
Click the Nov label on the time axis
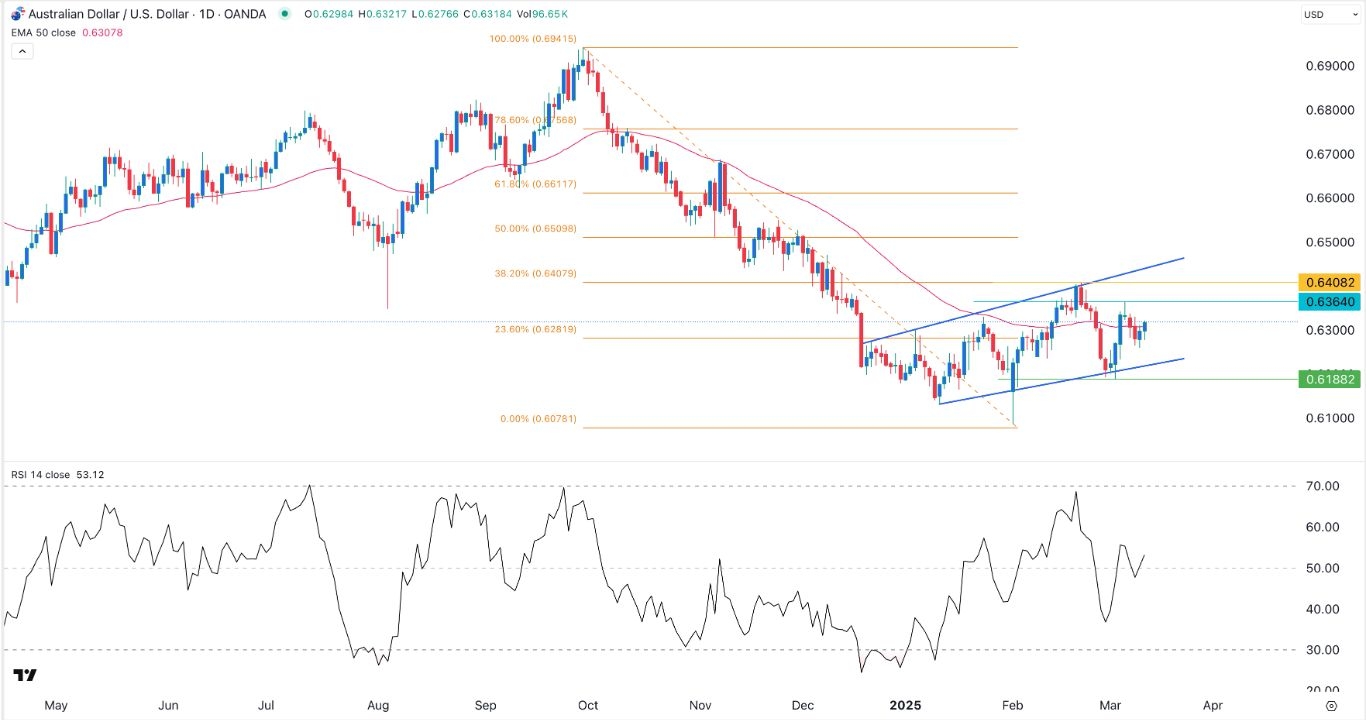[700, 705]
